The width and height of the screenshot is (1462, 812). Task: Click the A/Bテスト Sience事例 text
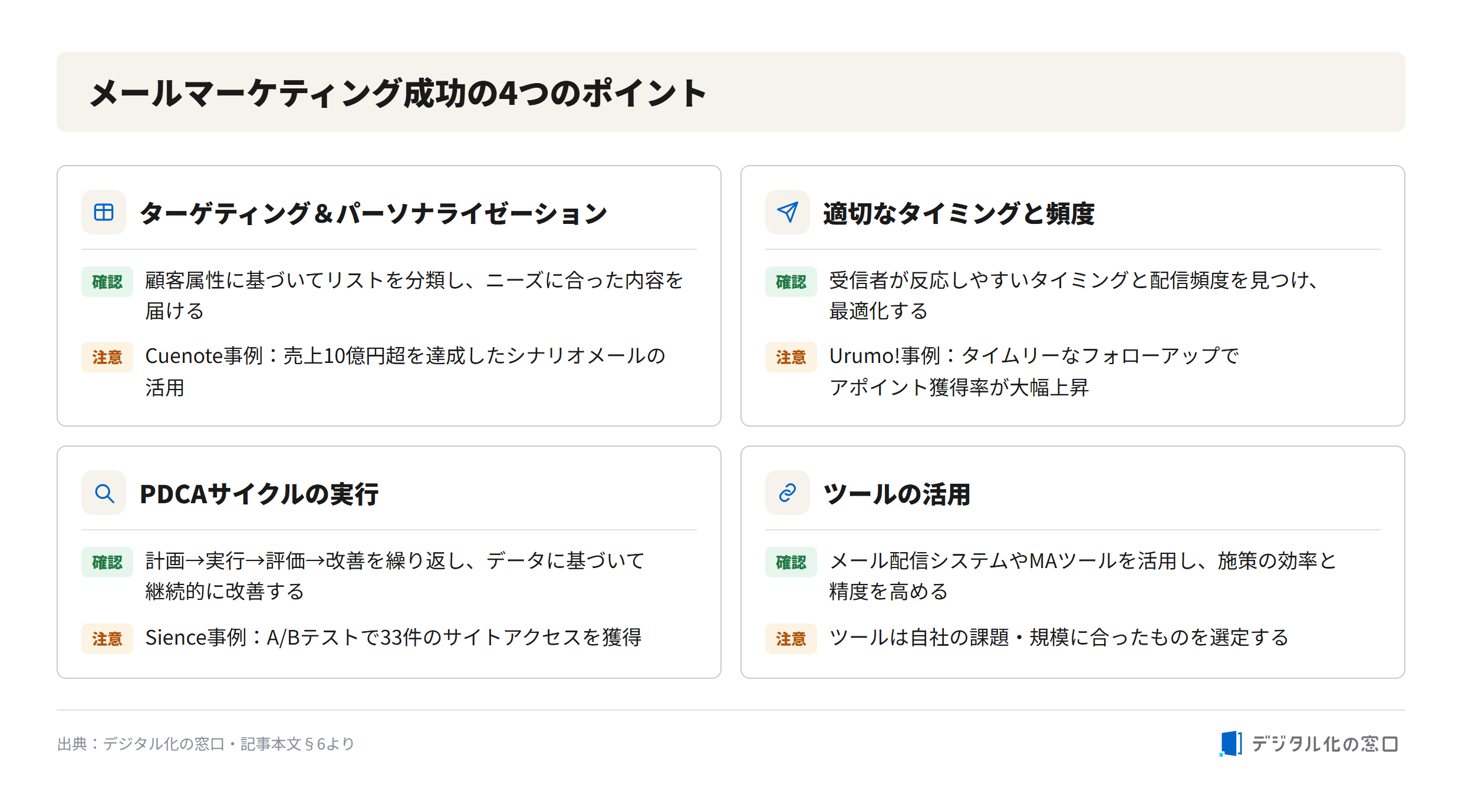point(393,638)
